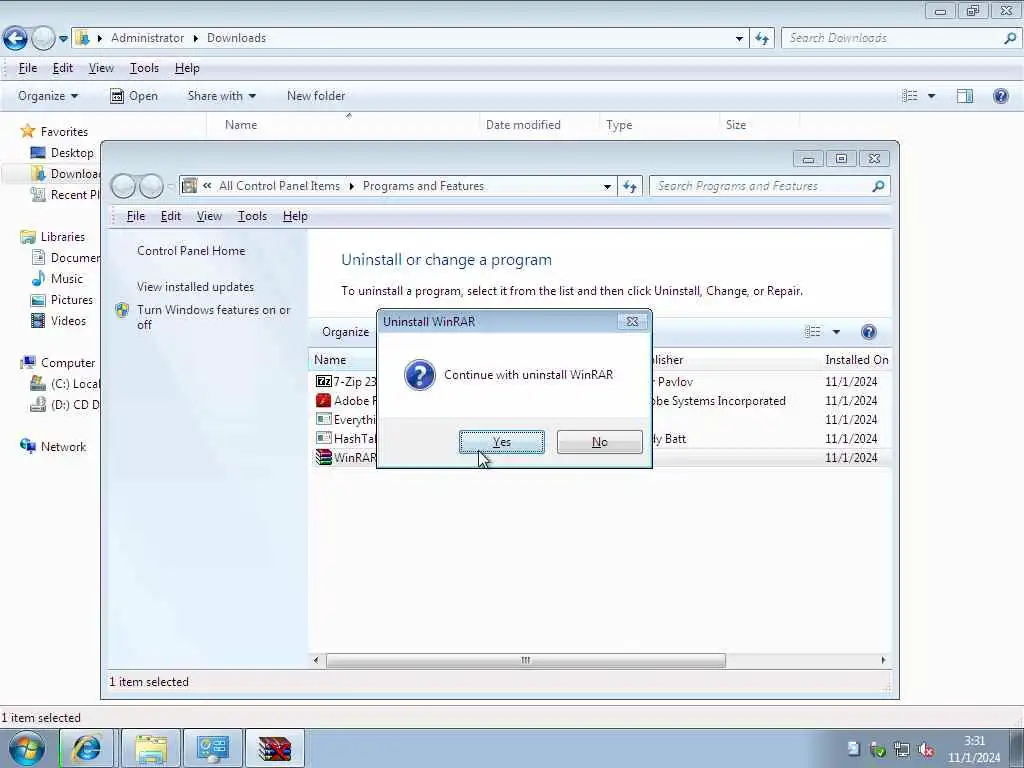Image resolution: width=1024 pixels, height=768 pixels.
Task: Confirm WinRAR uninstall with Yes button
Action: pyautogui.click(x=502, y=442)
